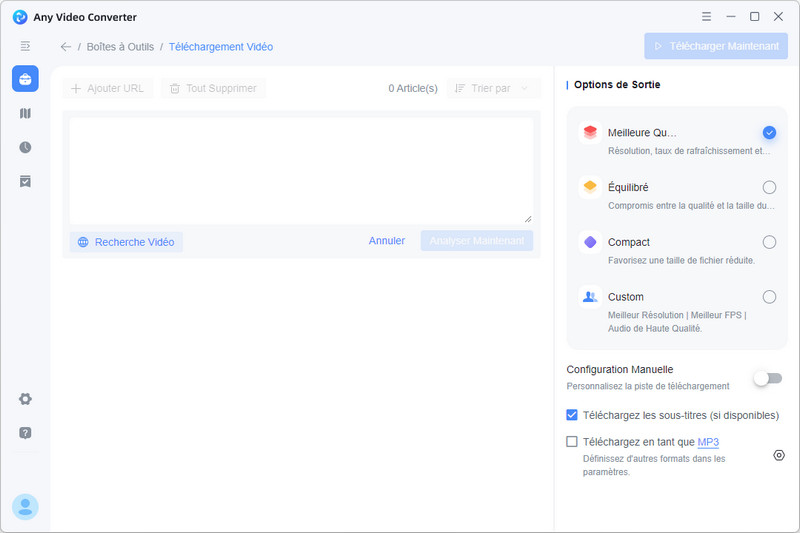Open the toolbox briefcase icon in sidebar
Screen dimensions: 800x533
[x=25, y=79]
